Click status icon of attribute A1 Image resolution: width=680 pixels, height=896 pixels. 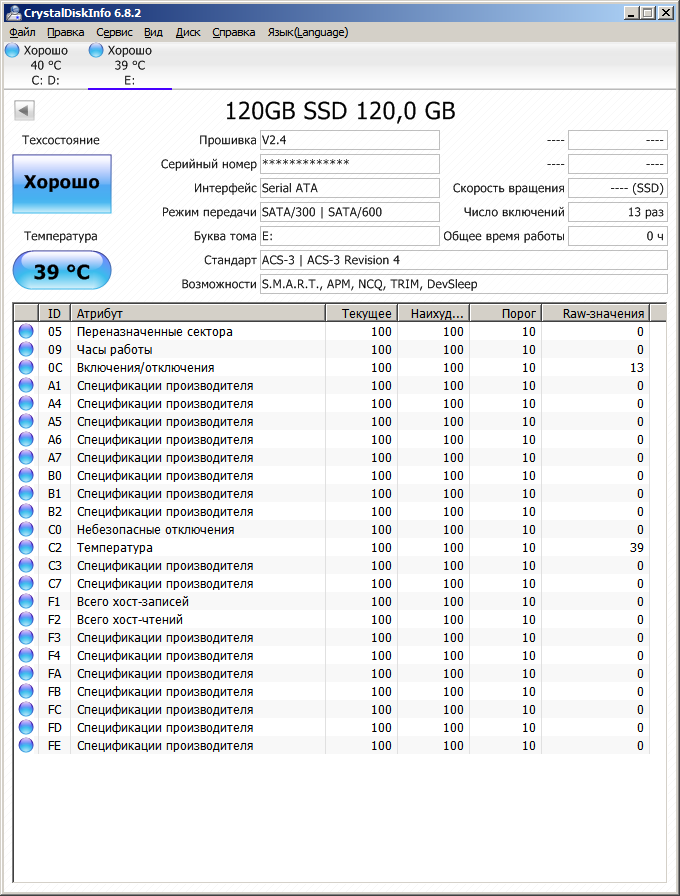[x=26, y=385]
